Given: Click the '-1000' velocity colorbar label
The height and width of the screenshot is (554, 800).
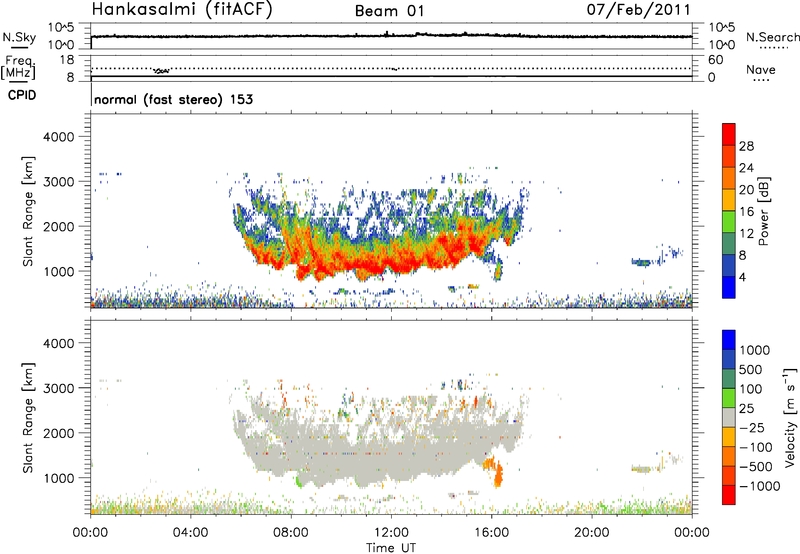Looking at the screenshot, I should coord(760,486).
